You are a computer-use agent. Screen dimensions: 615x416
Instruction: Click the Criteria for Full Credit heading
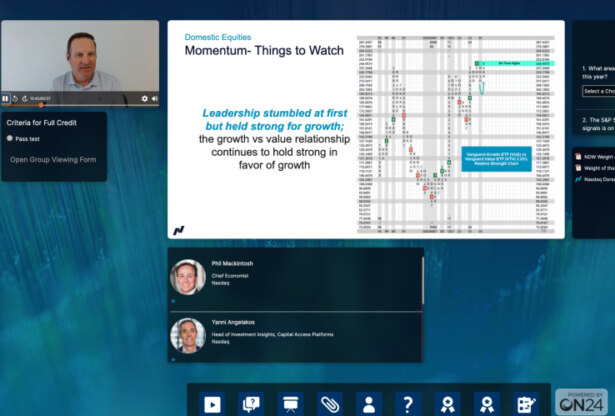(41, 123)
